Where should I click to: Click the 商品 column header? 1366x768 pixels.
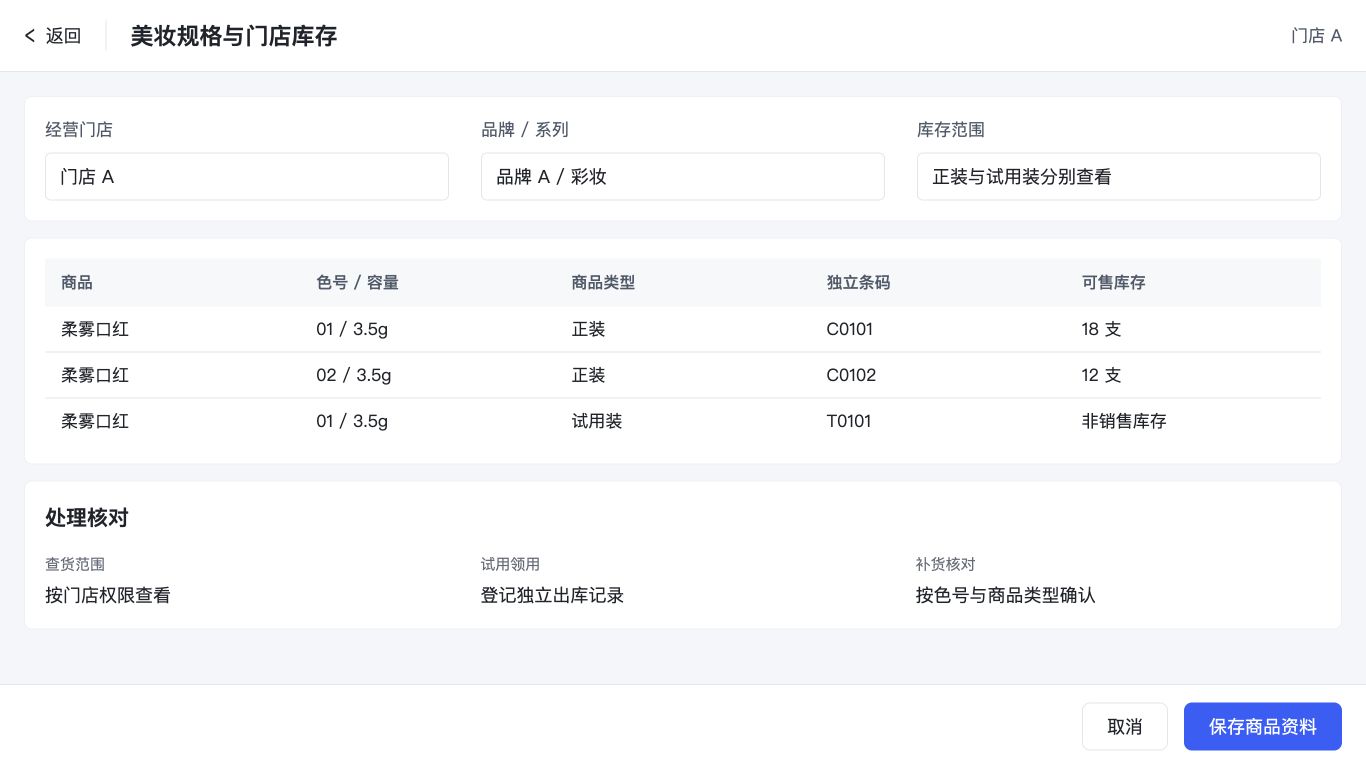77,282
